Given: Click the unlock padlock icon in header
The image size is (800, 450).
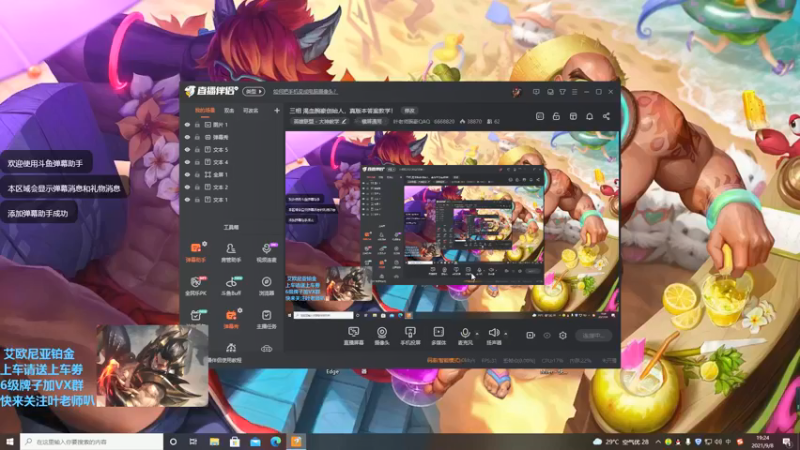Looking at the screenshot, I should (556, 116).
